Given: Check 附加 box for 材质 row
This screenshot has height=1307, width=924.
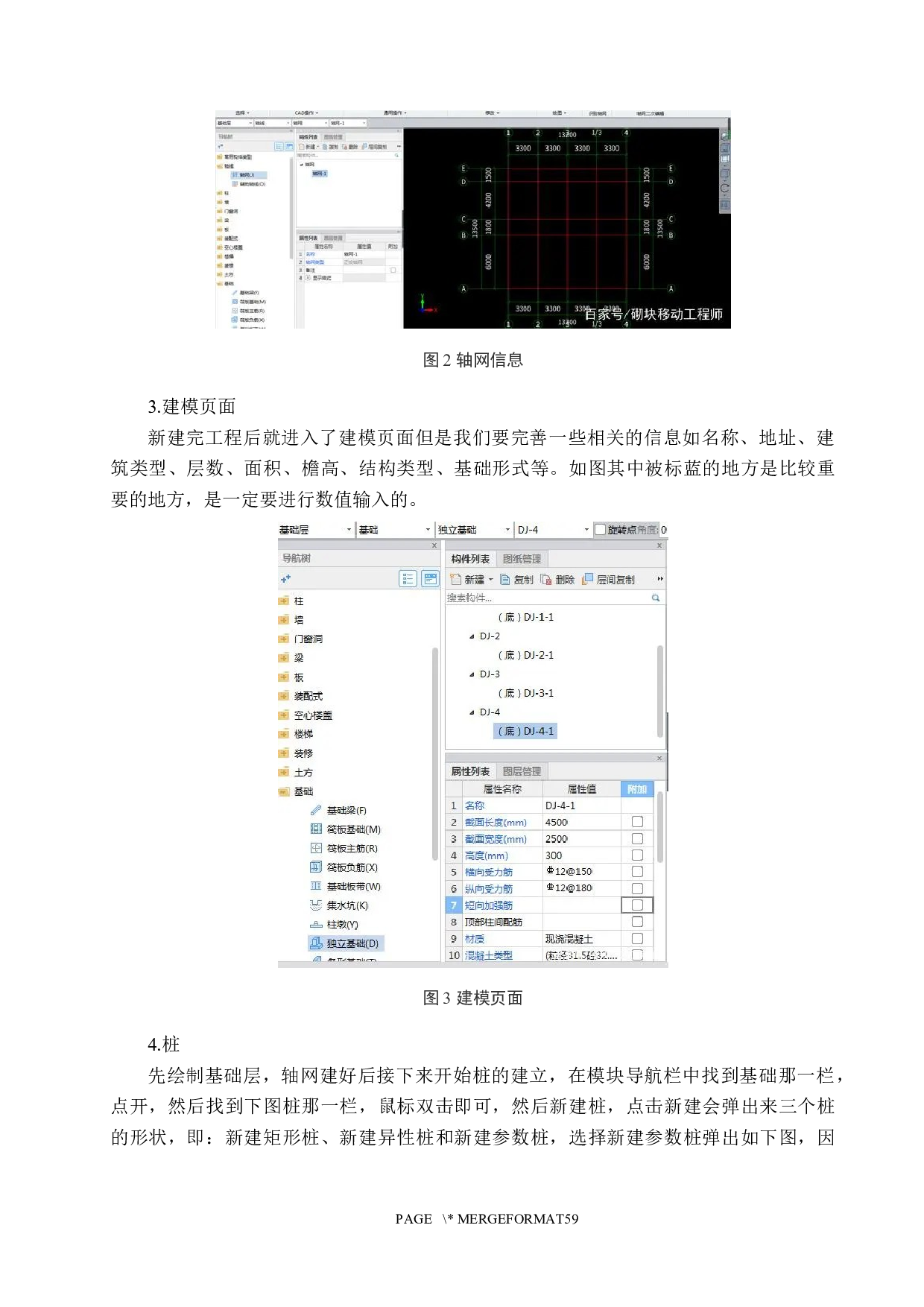Looking at the screenshot, I should click(637, 938).
